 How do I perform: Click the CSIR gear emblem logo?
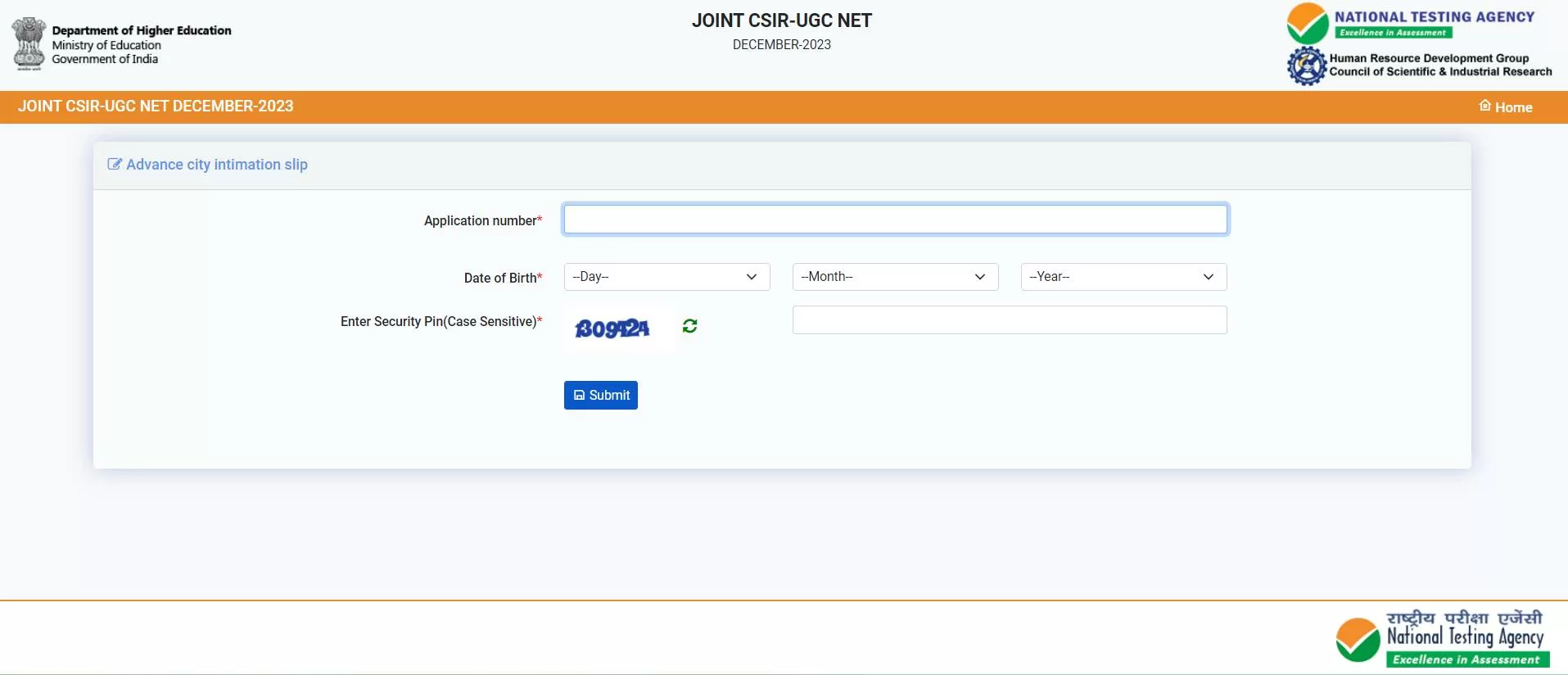(1306, 66)
